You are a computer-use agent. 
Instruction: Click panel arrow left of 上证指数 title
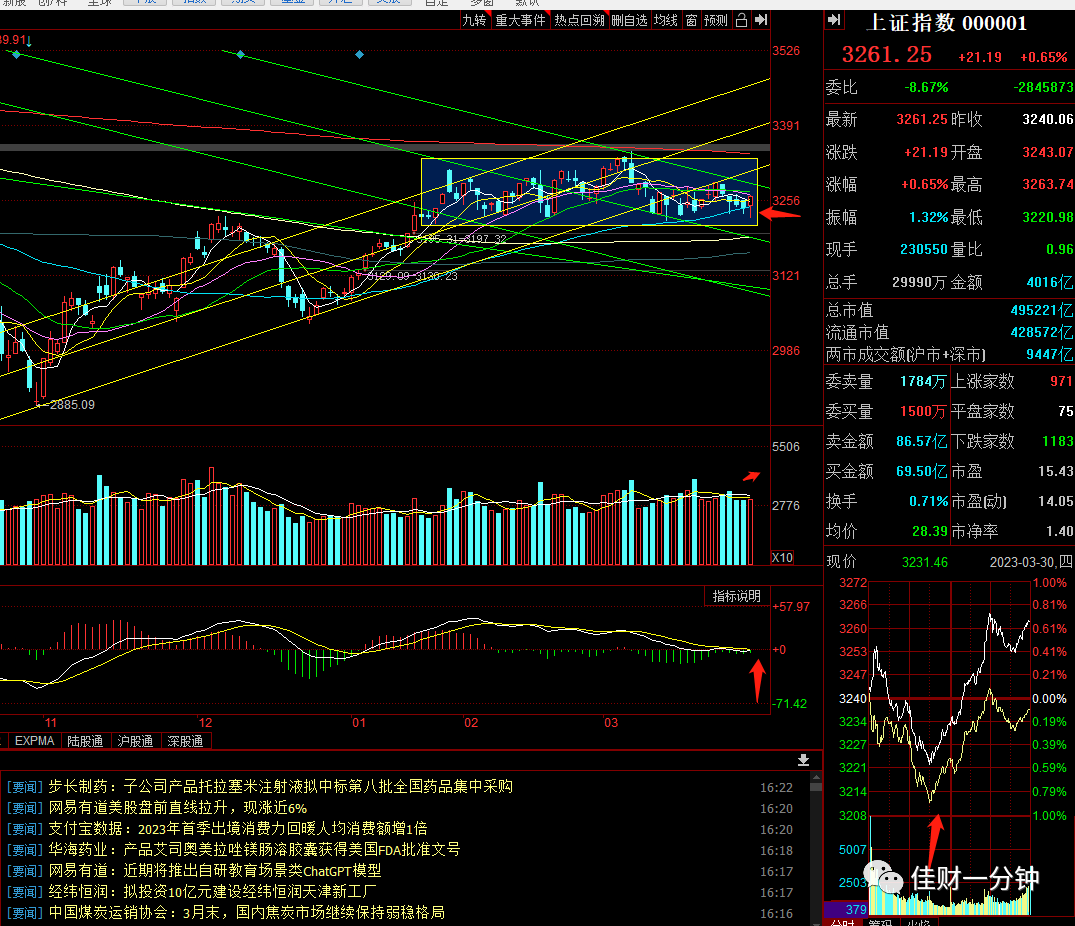pos(834,21)
